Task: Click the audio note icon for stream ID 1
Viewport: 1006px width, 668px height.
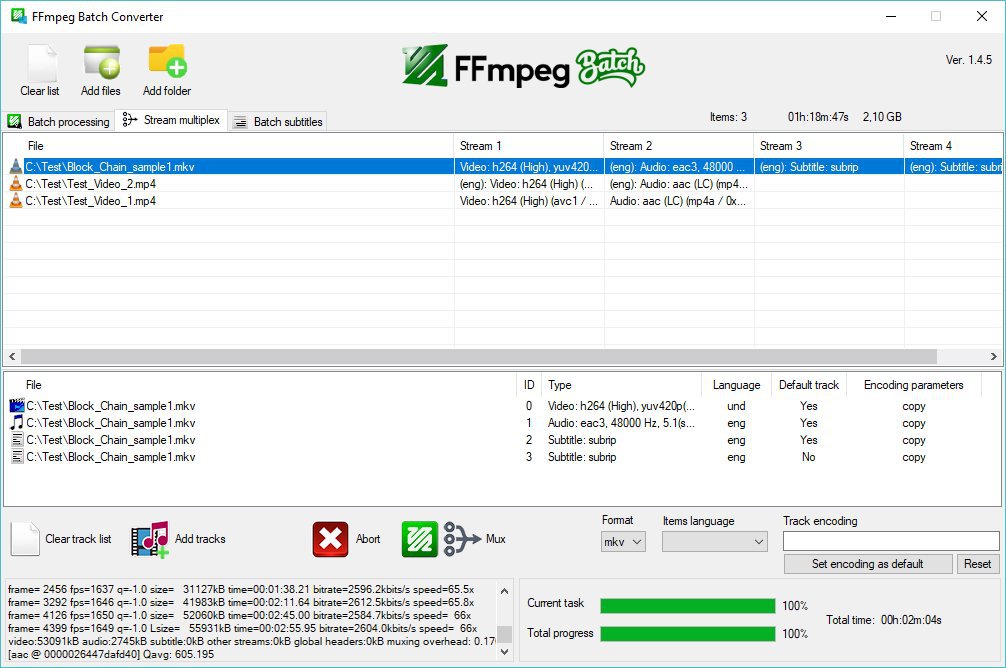Action: point(17,422)
